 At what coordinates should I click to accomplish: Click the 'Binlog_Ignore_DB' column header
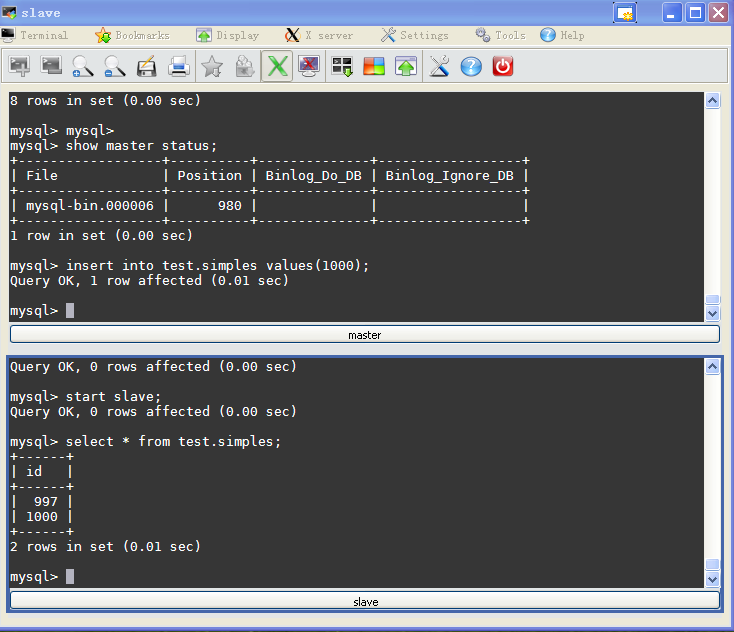(x=449, y=176)
